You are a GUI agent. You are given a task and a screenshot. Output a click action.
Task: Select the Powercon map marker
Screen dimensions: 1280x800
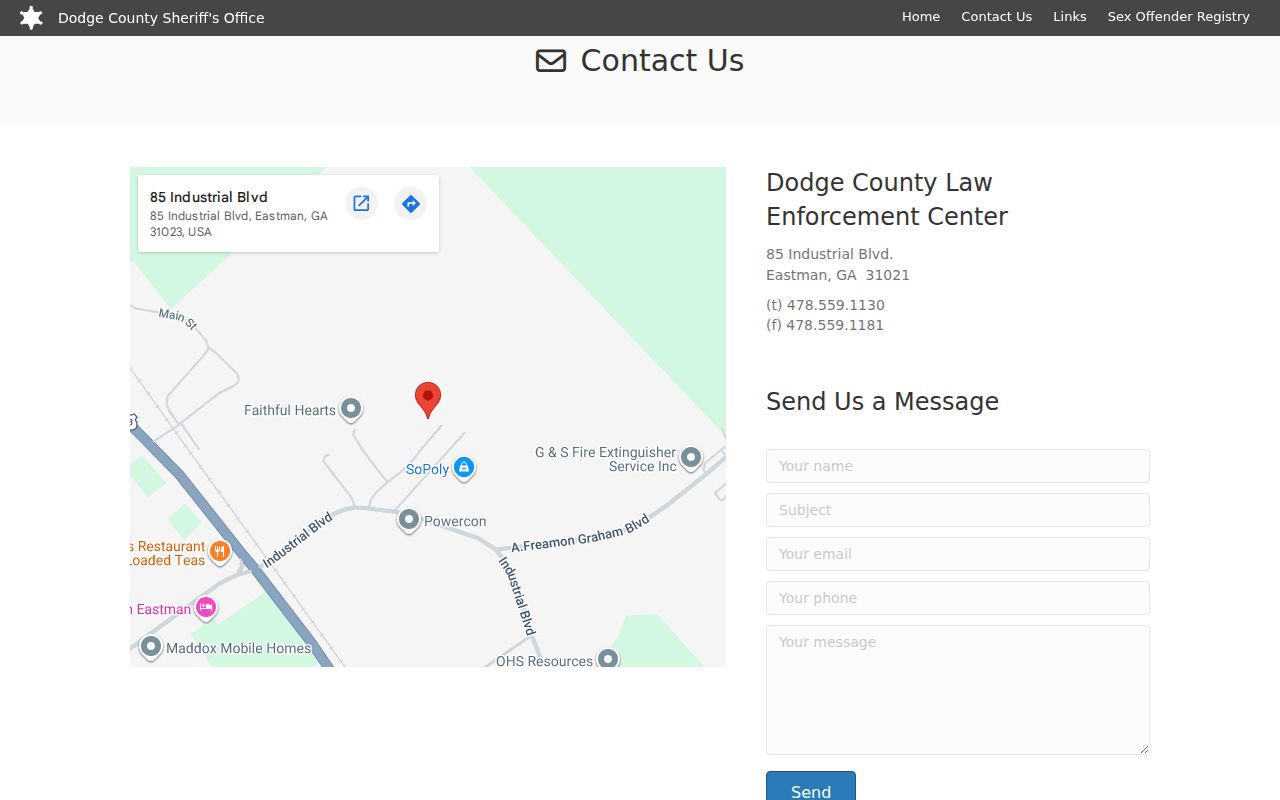pos(408,520)
